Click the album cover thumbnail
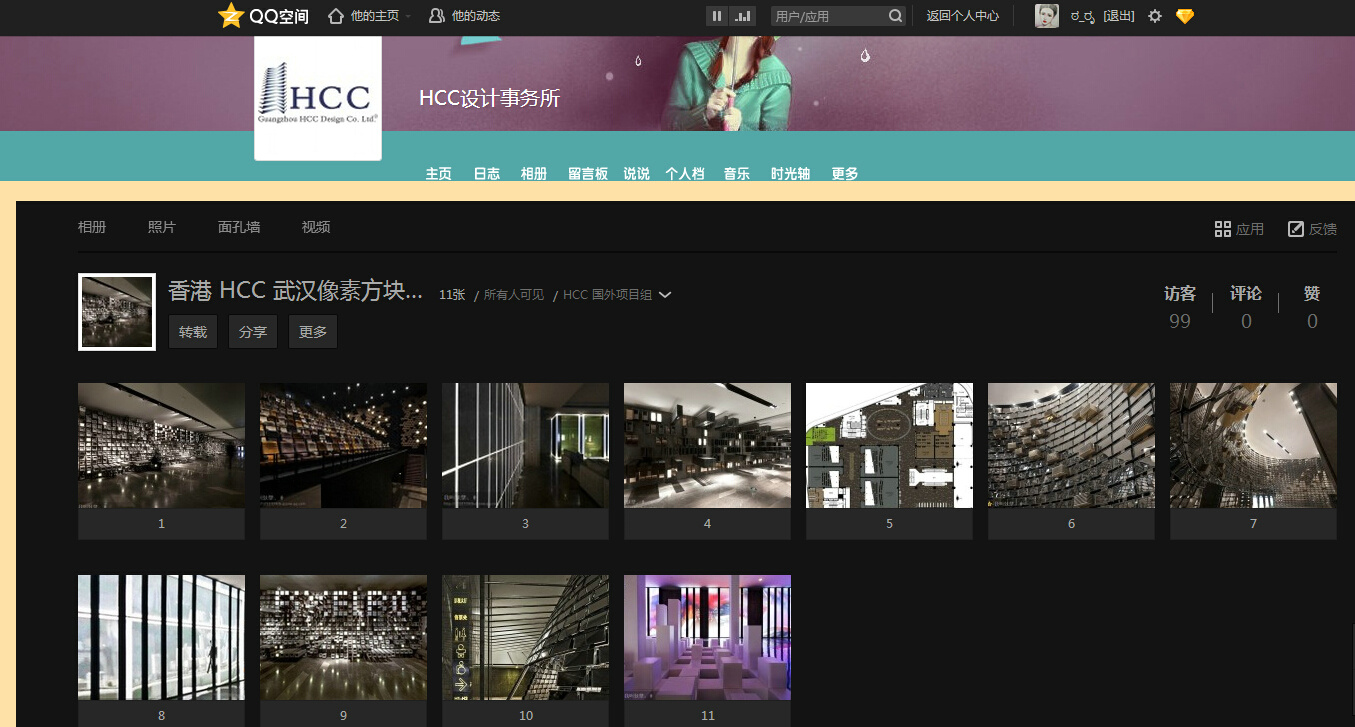This screenshot has height=727, width=1355. point(117,312)
